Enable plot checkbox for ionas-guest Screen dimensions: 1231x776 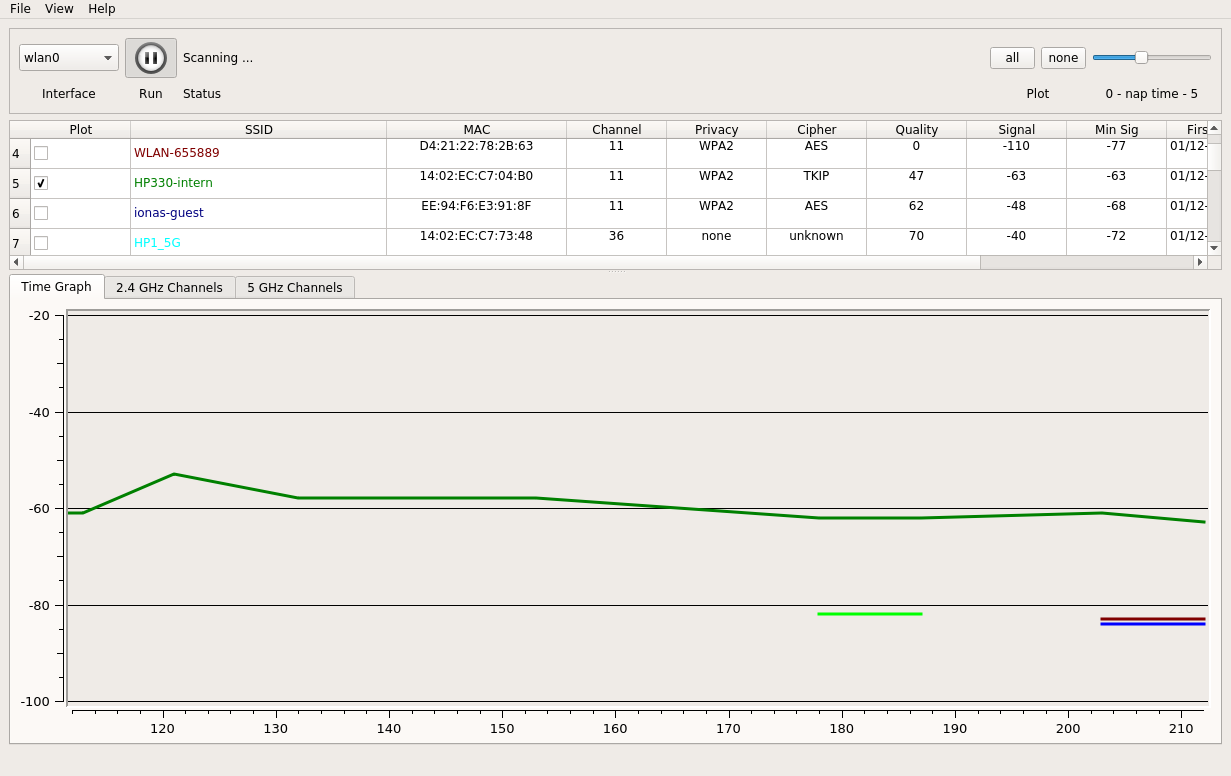(41, 213)
